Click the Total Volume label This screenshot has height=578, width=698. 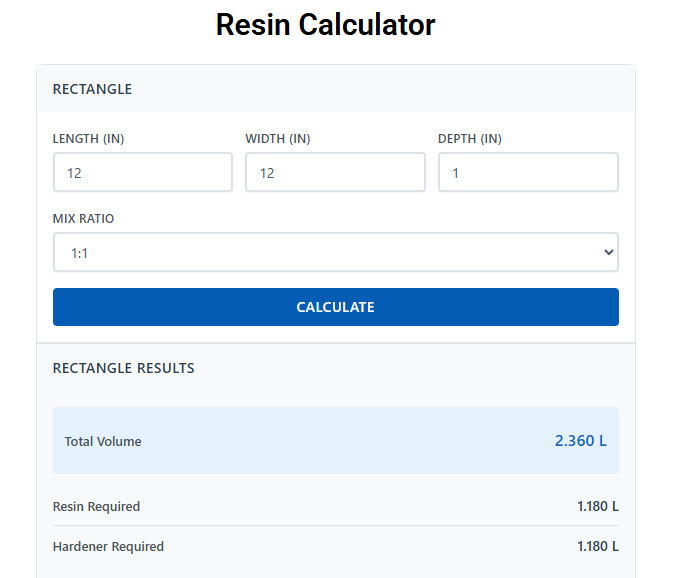(103, 441)
